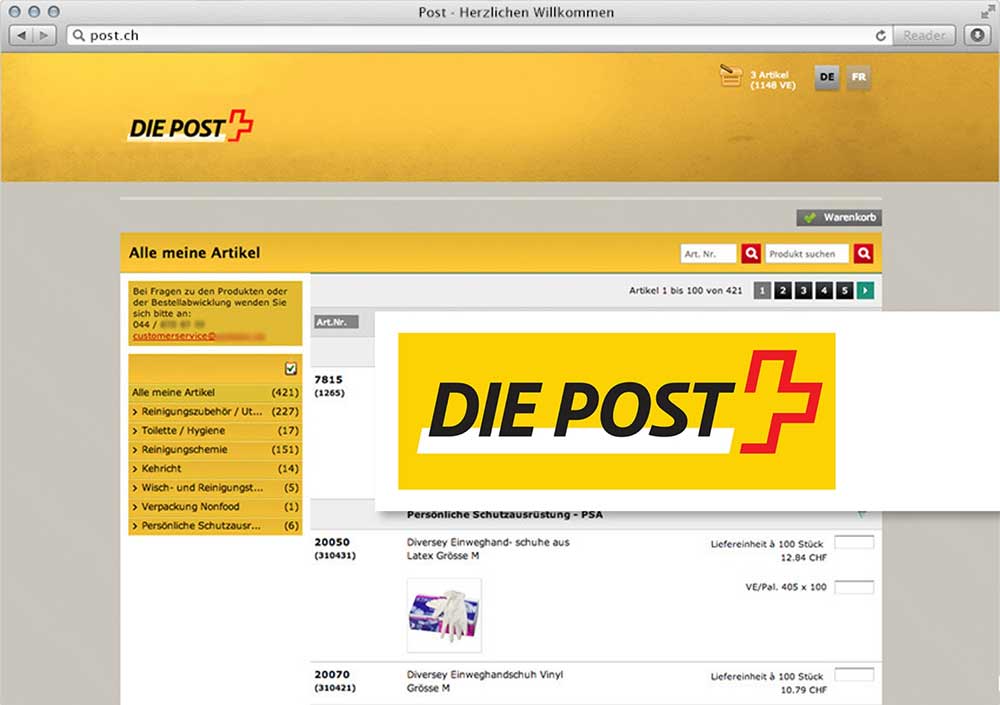Switch language to DE

(x=827, y=77)
